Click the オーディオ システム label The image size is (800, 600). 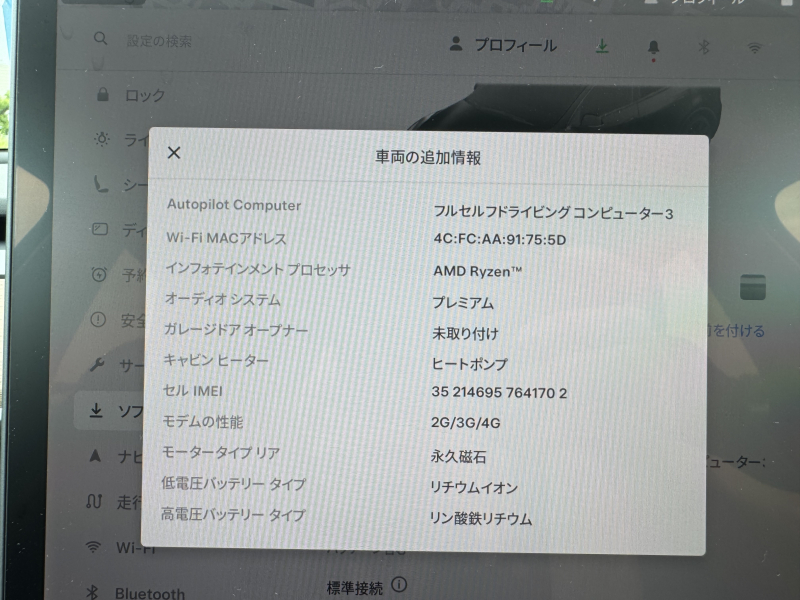tap(223, 299)
